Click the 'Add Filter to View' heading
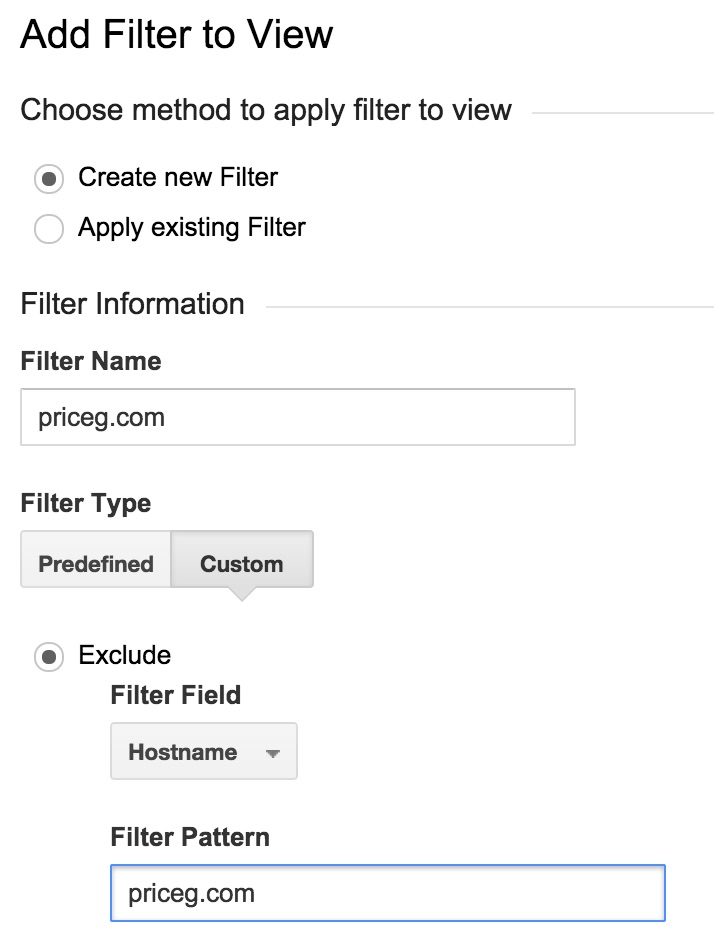 [177, 34]
